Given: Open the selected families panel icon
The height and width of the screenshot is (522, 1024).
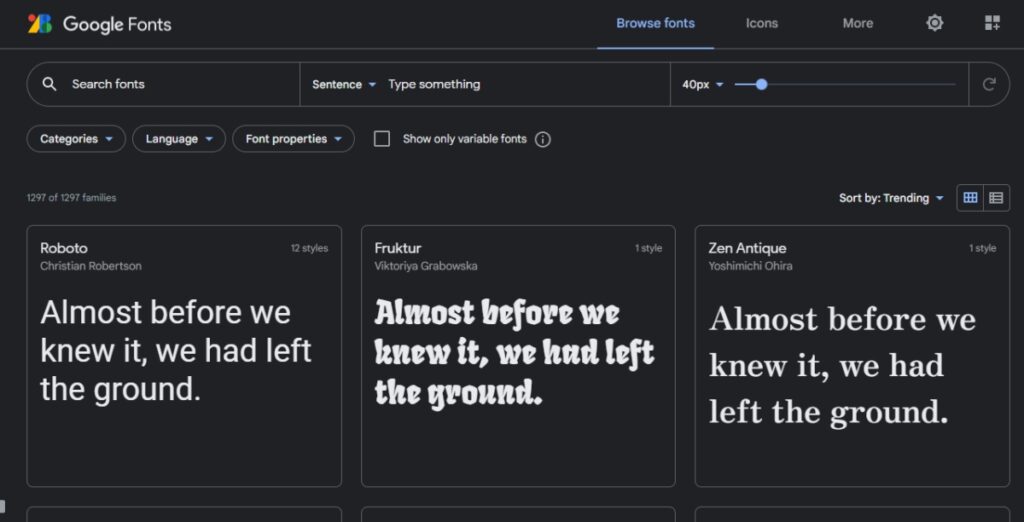Looking at the screenshot, I should pos(992,23).
